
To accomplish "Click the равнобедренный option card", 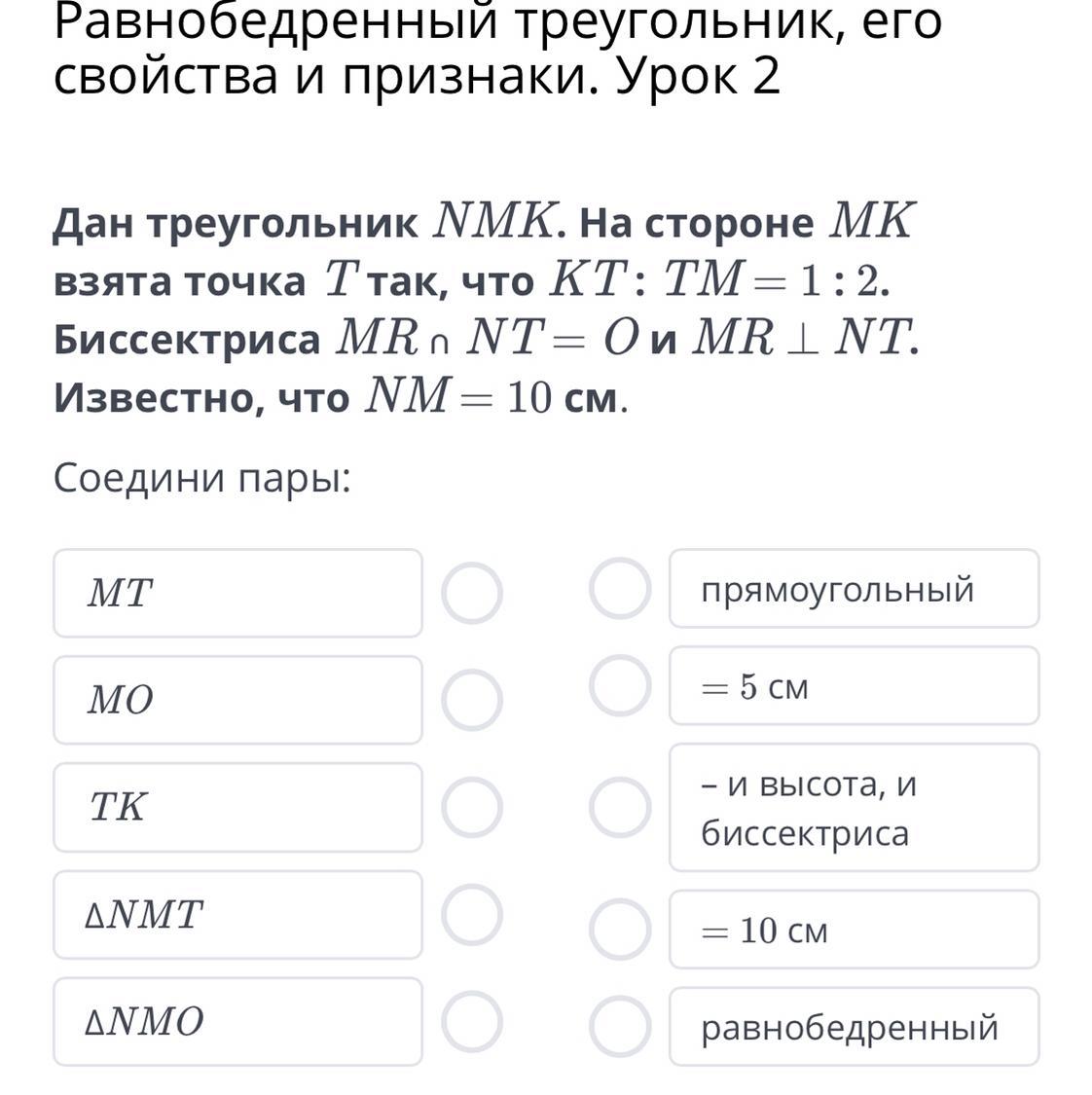I will (x=854, y=1027).
